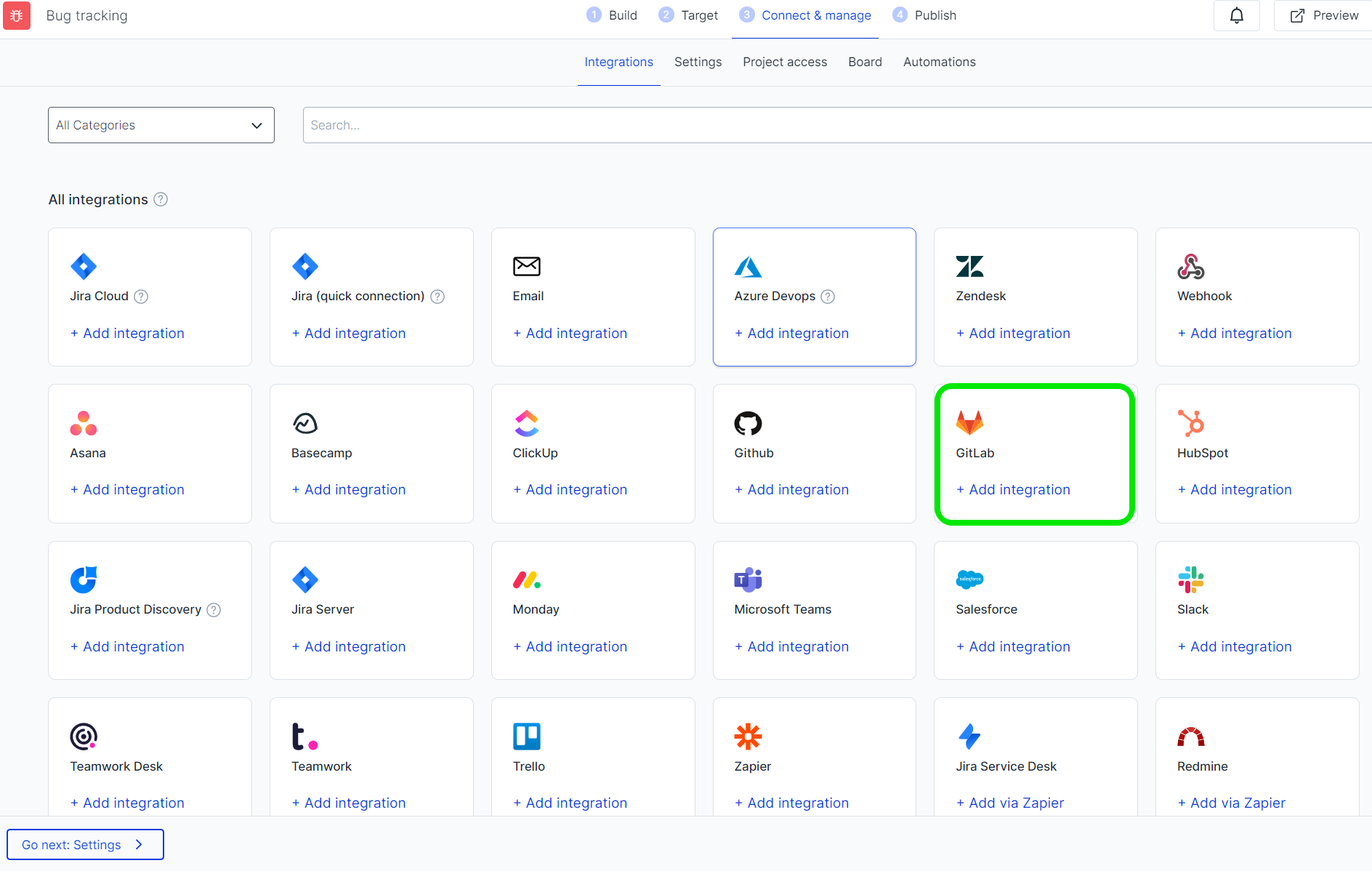The image size is (1372, 871).
Task: Open the Automations tab
Action: click(x=940, y=62)
